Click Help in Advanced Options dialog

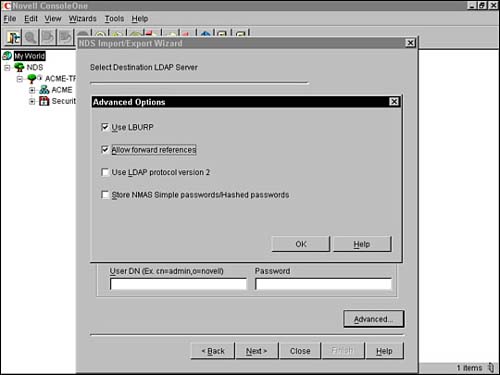(362, 244)
